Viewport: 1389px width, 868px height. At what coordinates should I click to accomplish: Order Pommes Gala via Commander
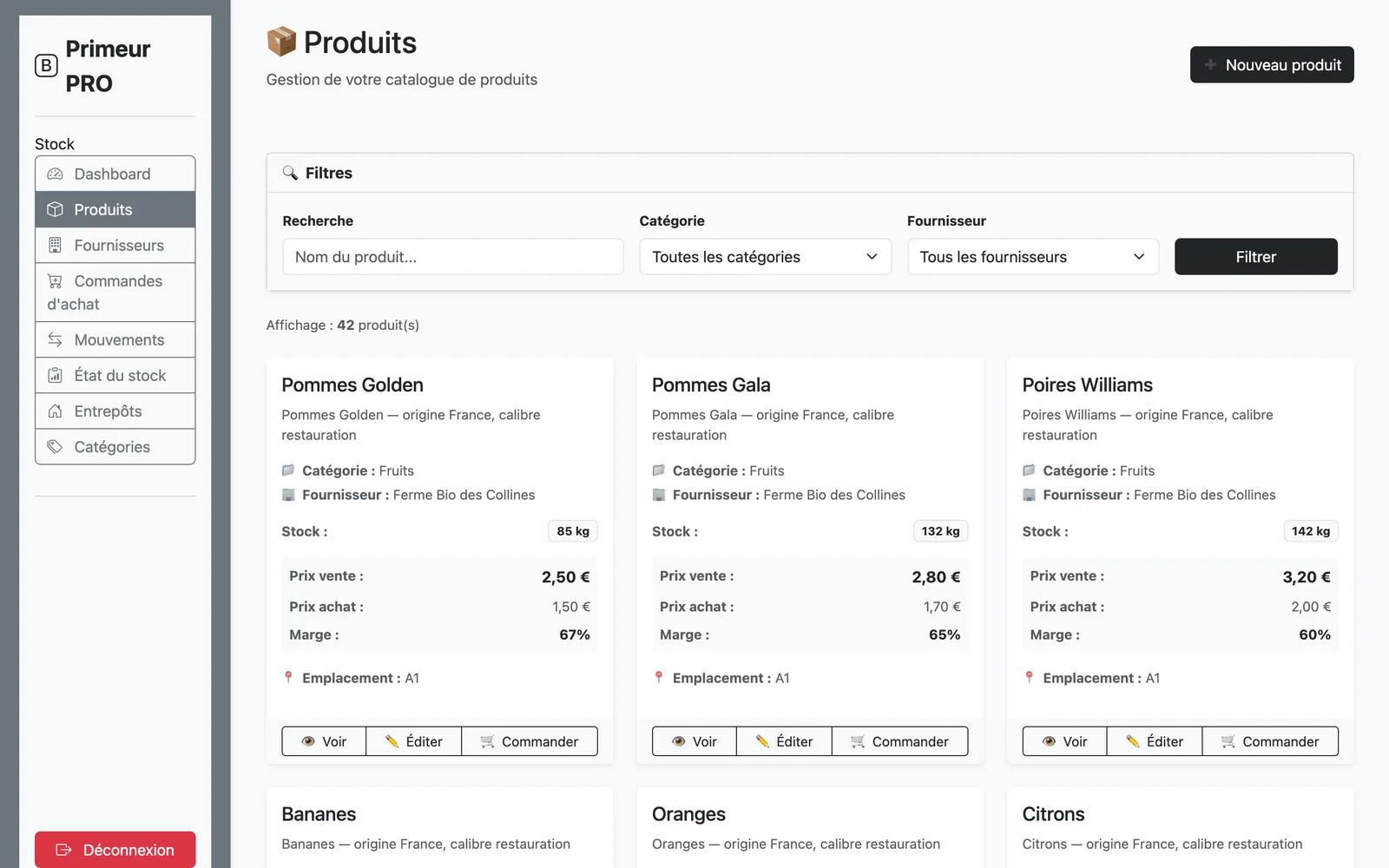pyautogui.click(x=900, y=741)
